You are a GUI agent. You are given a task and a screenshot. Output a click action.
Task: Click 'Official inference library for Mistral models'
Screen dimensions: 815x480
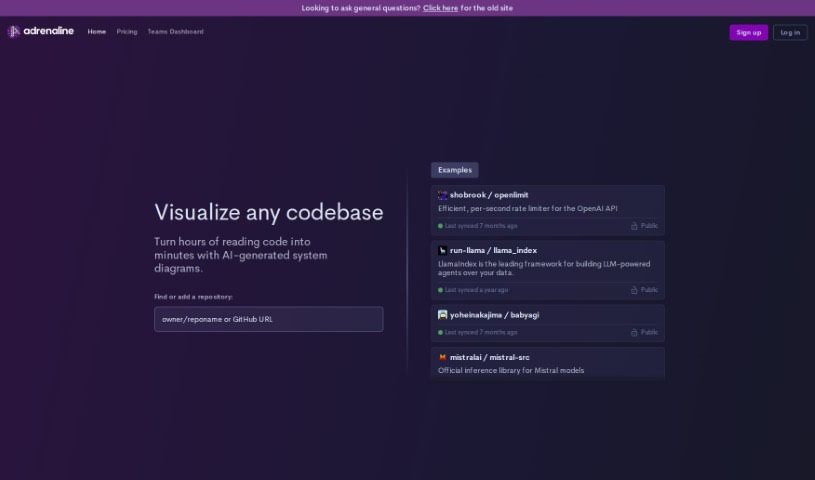[x=511, y=370]
